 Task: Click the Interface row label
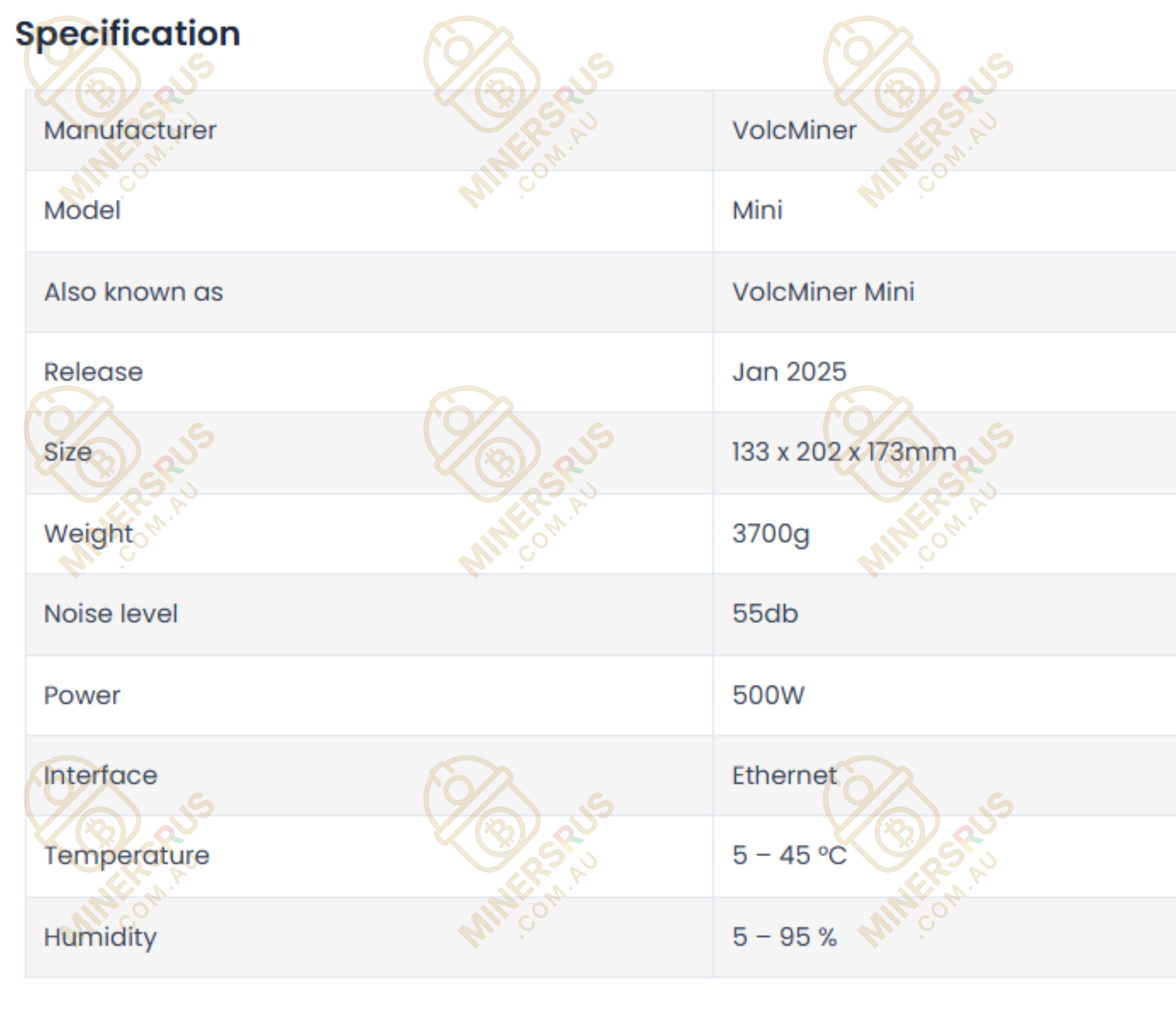[x=100, y=776]
